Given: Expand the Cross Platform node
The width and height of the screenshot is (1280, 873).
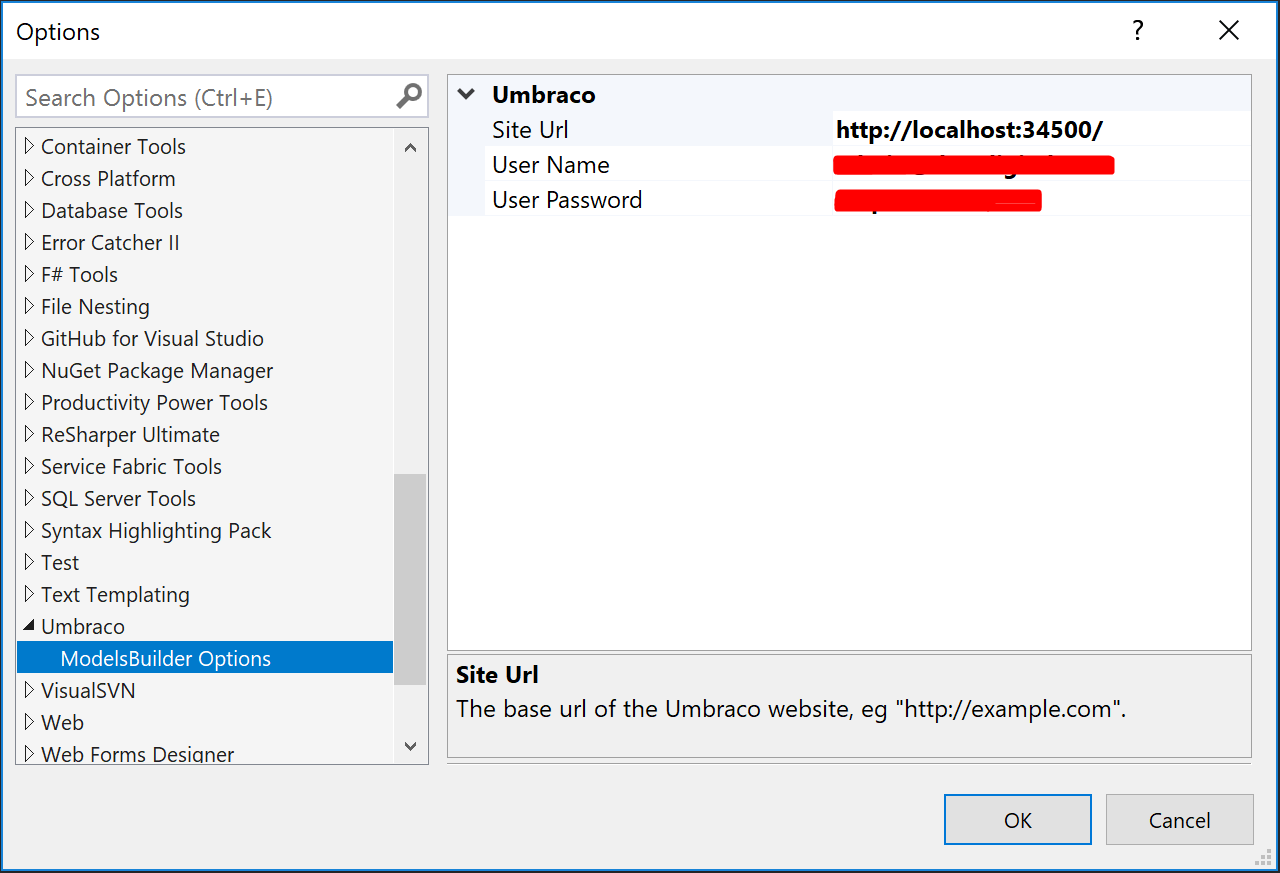Looking at the screenshot, I should pyautogui.click(x=29, y=178).
